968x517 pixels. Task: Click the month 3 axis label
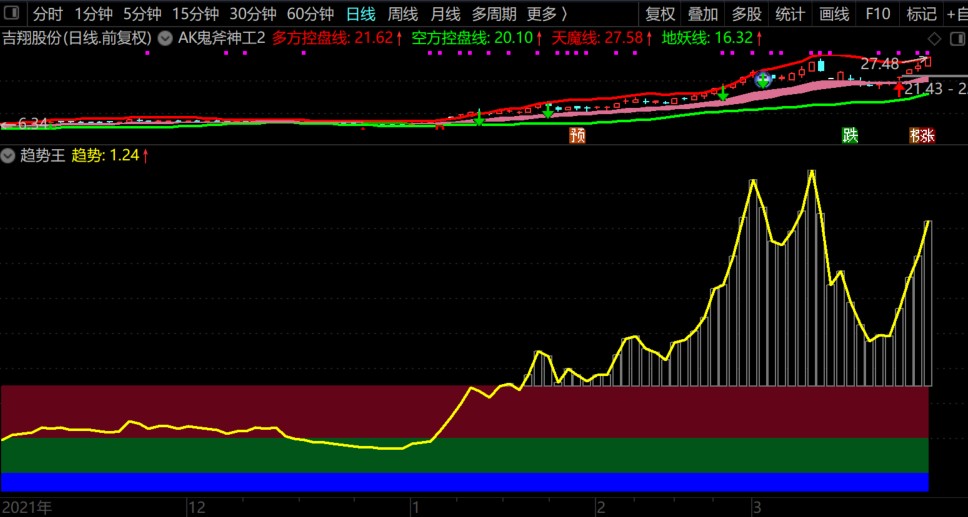757,508
